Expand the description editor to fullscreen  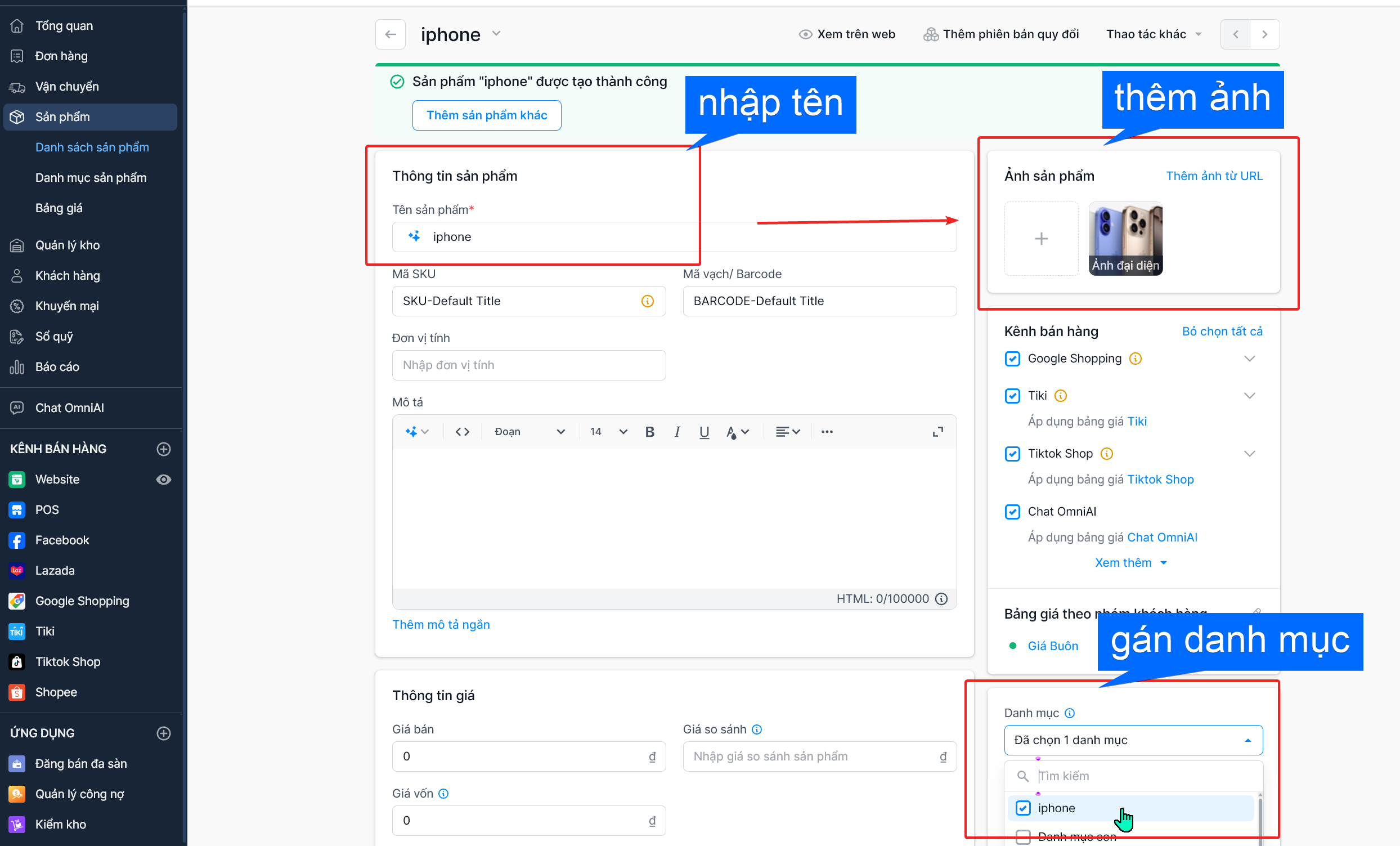click(x=937, y=432)
